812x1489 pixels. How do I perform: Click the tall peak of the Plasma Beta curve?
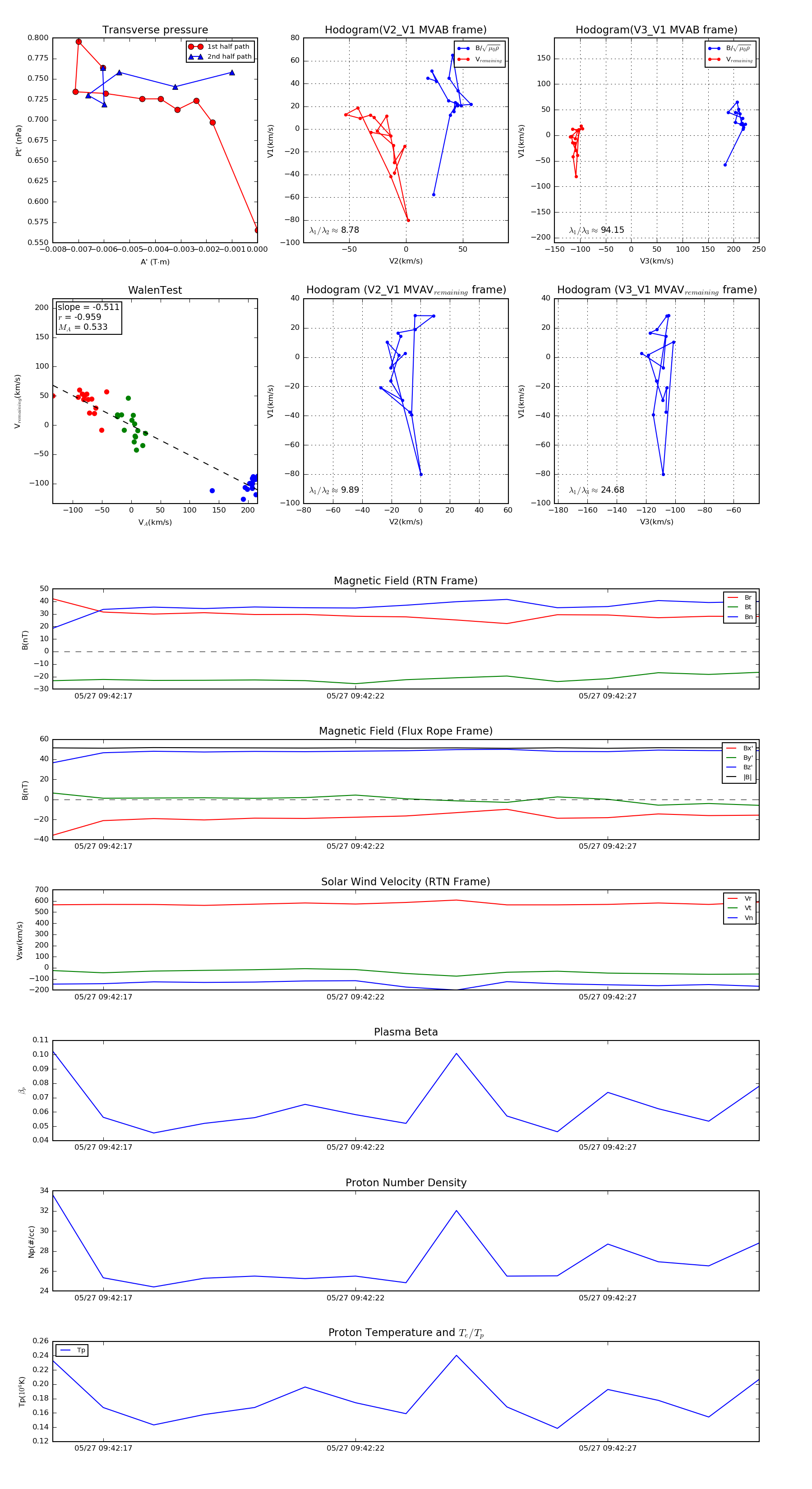coord(457,1053)
